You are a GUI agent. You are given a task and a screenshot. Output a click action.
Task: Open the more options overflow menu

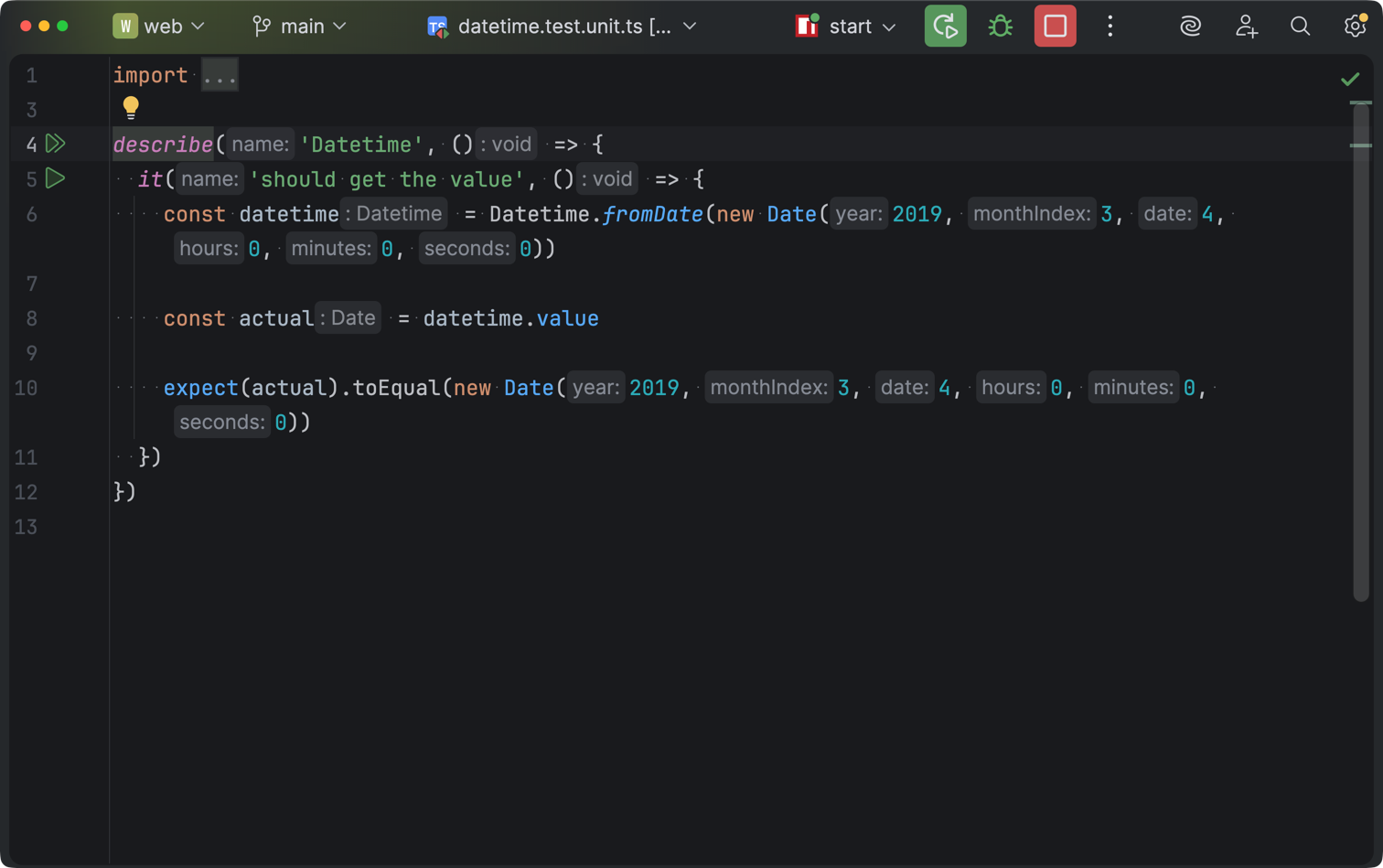tap(1110, 27)
